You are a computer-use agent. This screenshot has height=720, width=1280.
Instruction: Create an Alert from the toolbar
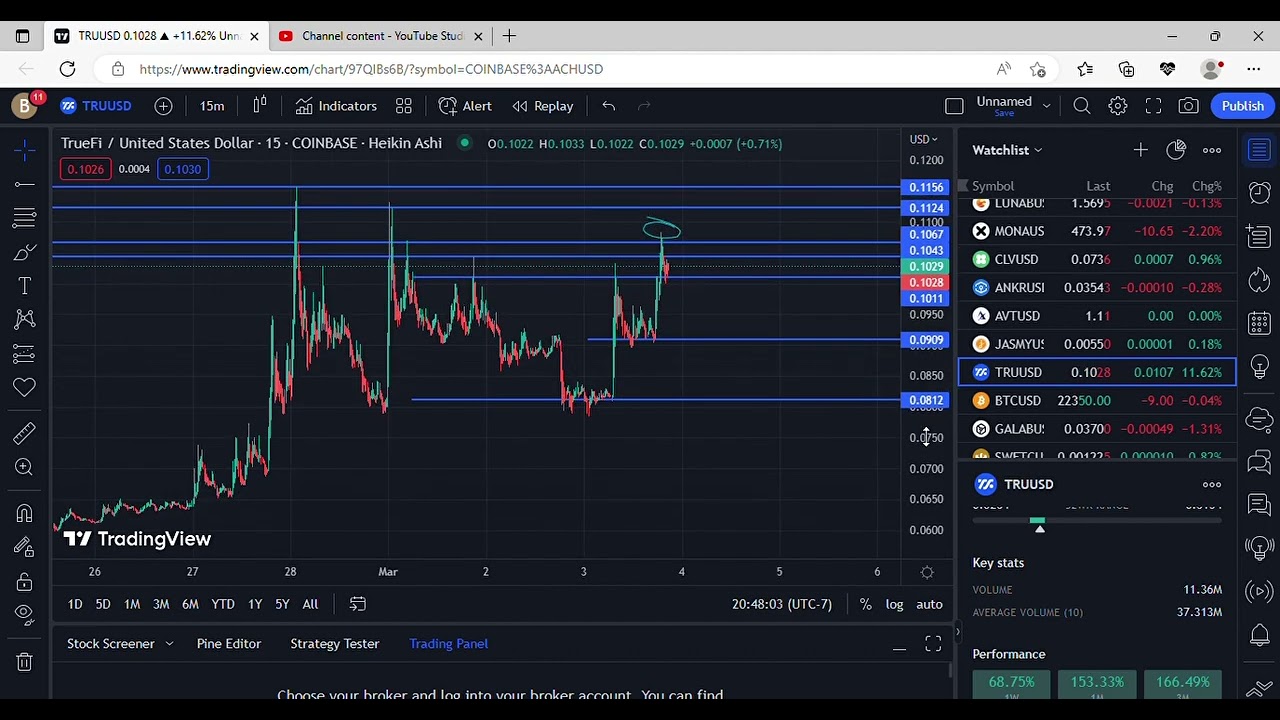465,106
